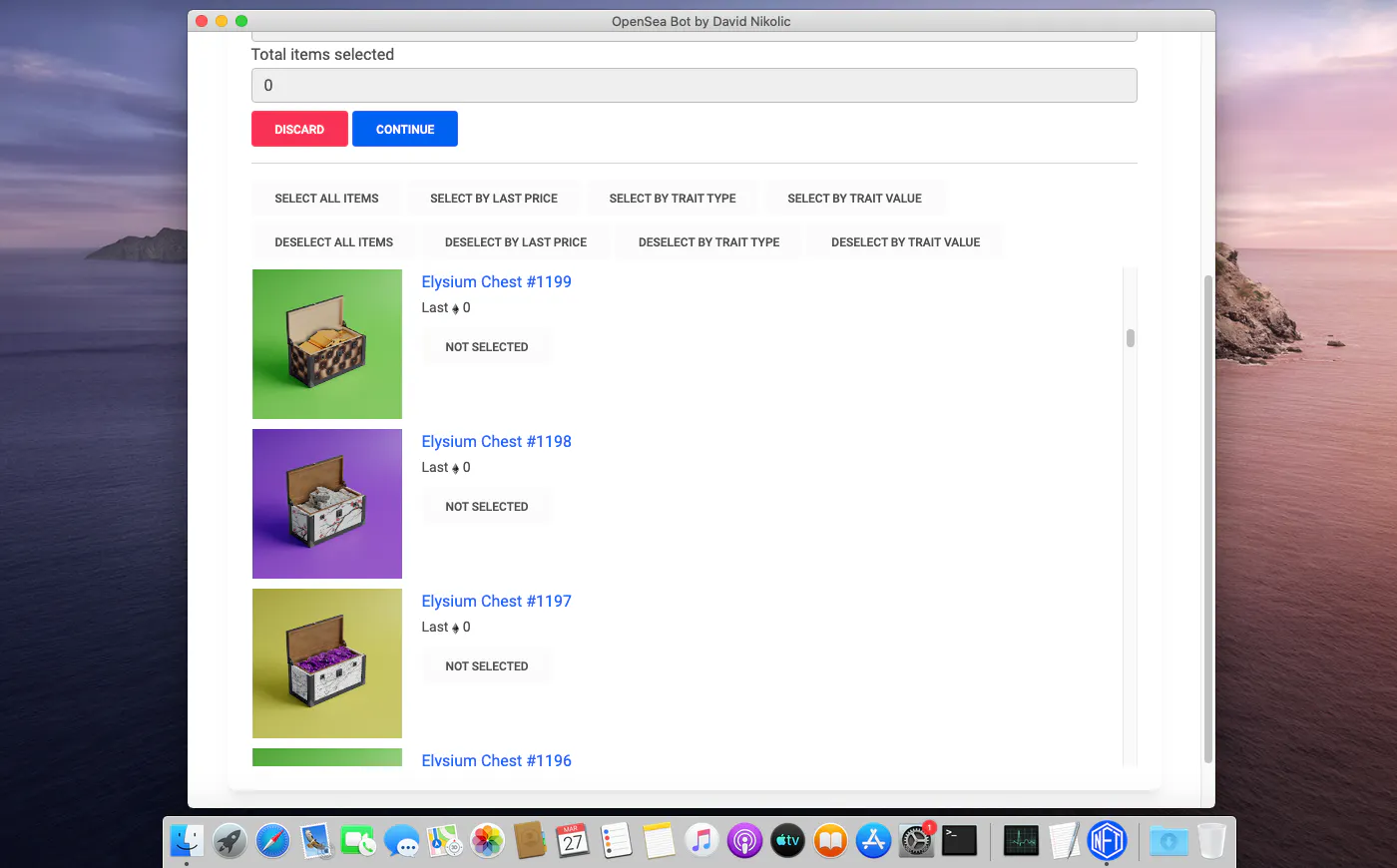
Task: Click DESELECT ALL ITEMS
Action: pos(334,242)
